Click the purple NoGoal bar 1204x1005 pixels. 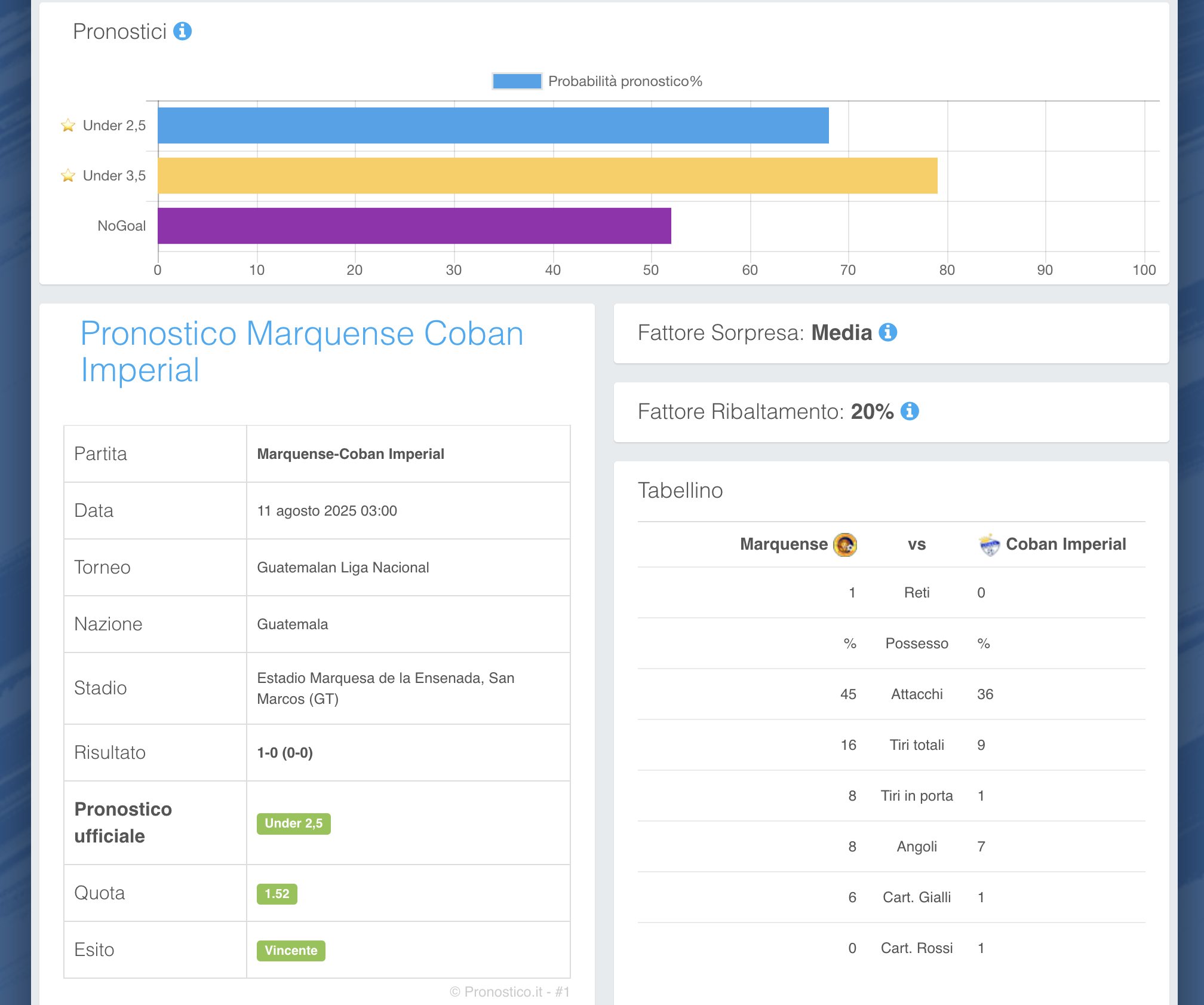pyautogui.click(x=414, y=226)
